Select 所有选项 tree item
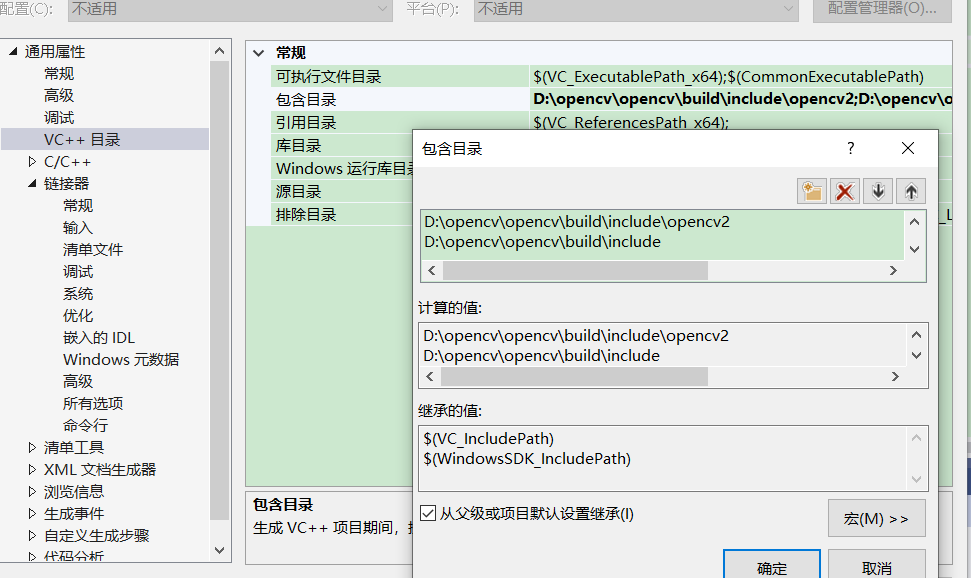This screenshot has width=971, height=578. pos(93,403)
